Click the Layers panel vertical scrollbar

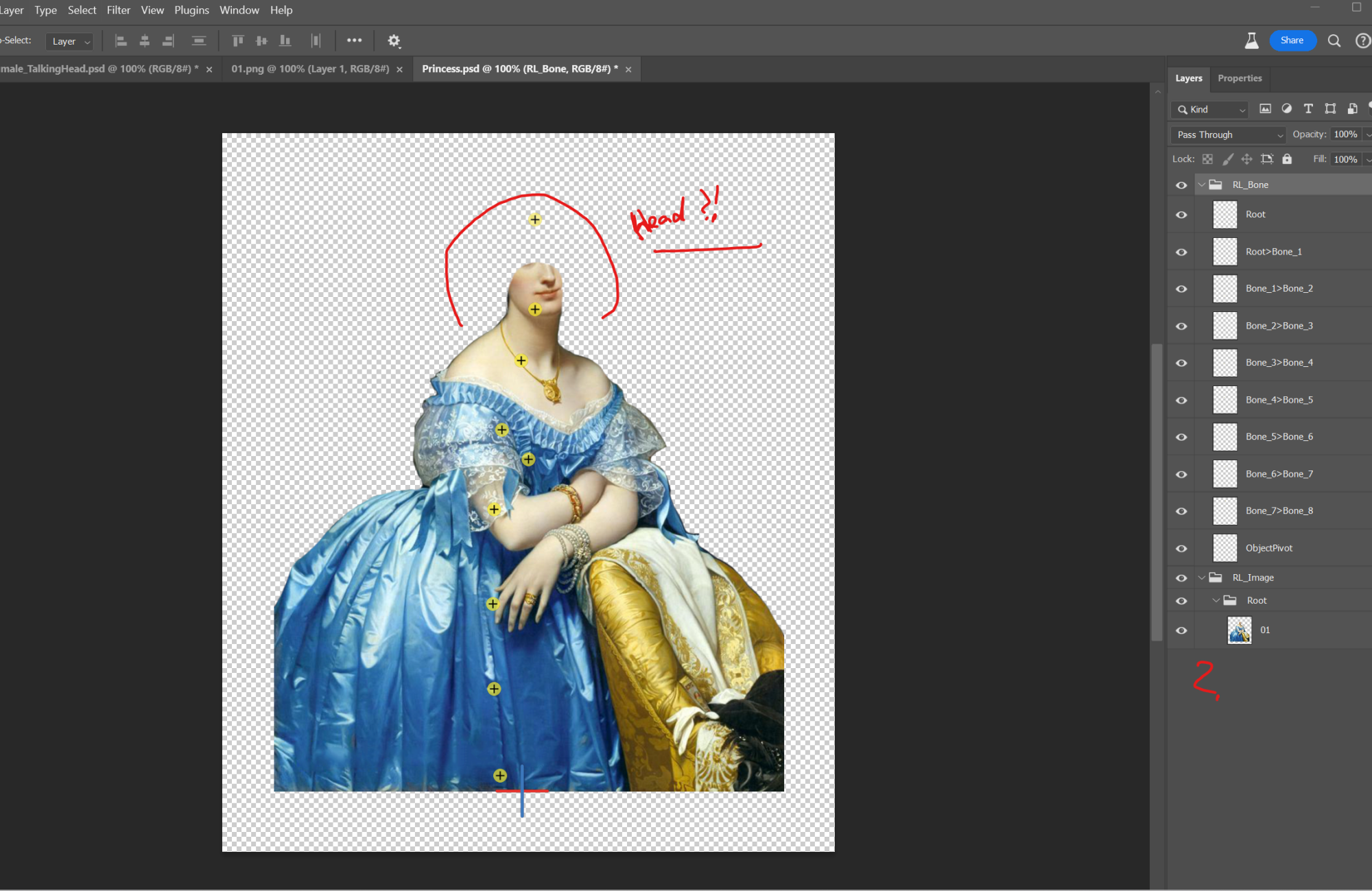1157,492
